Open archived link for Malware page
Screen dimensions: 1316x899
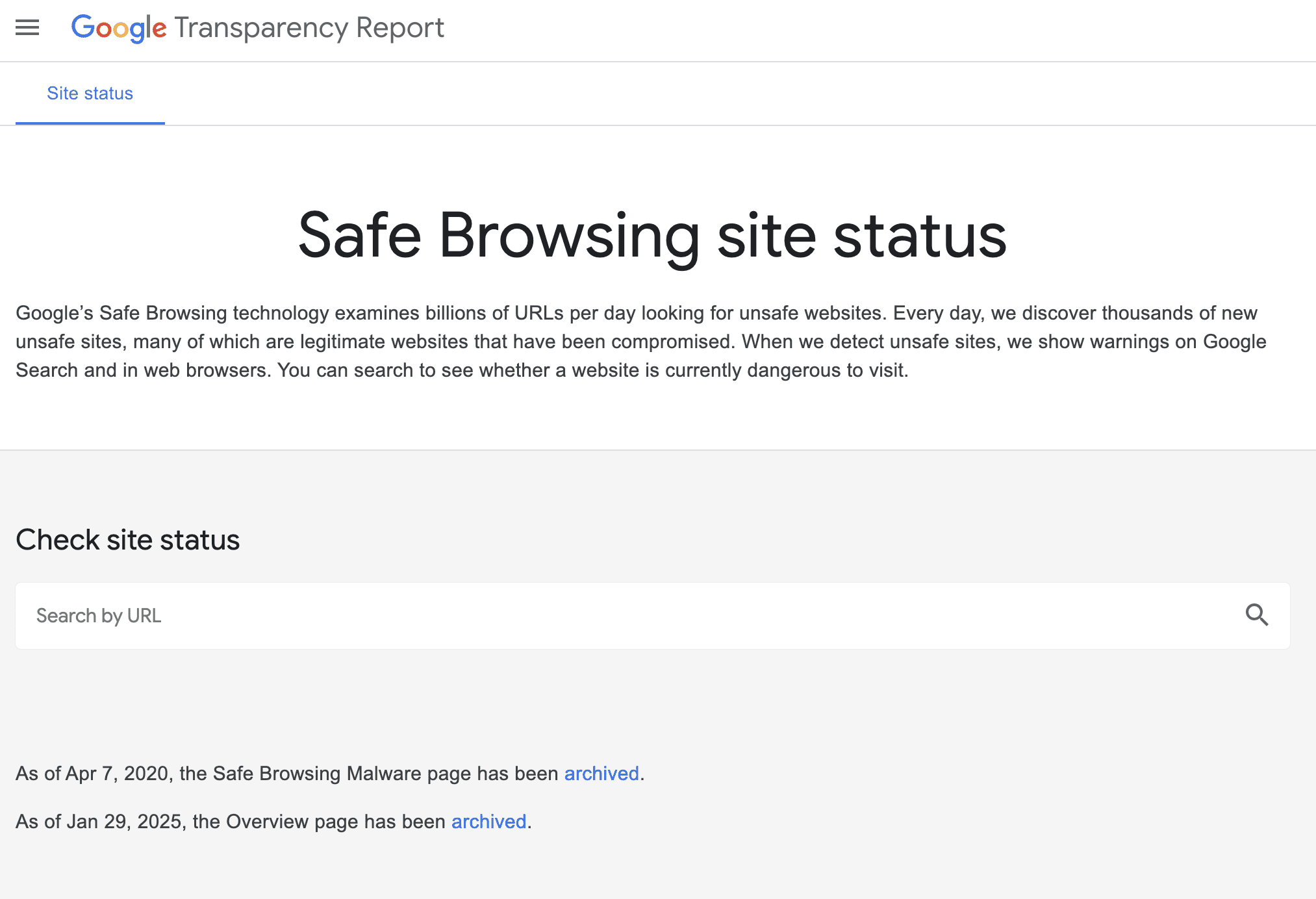point(601,774)
